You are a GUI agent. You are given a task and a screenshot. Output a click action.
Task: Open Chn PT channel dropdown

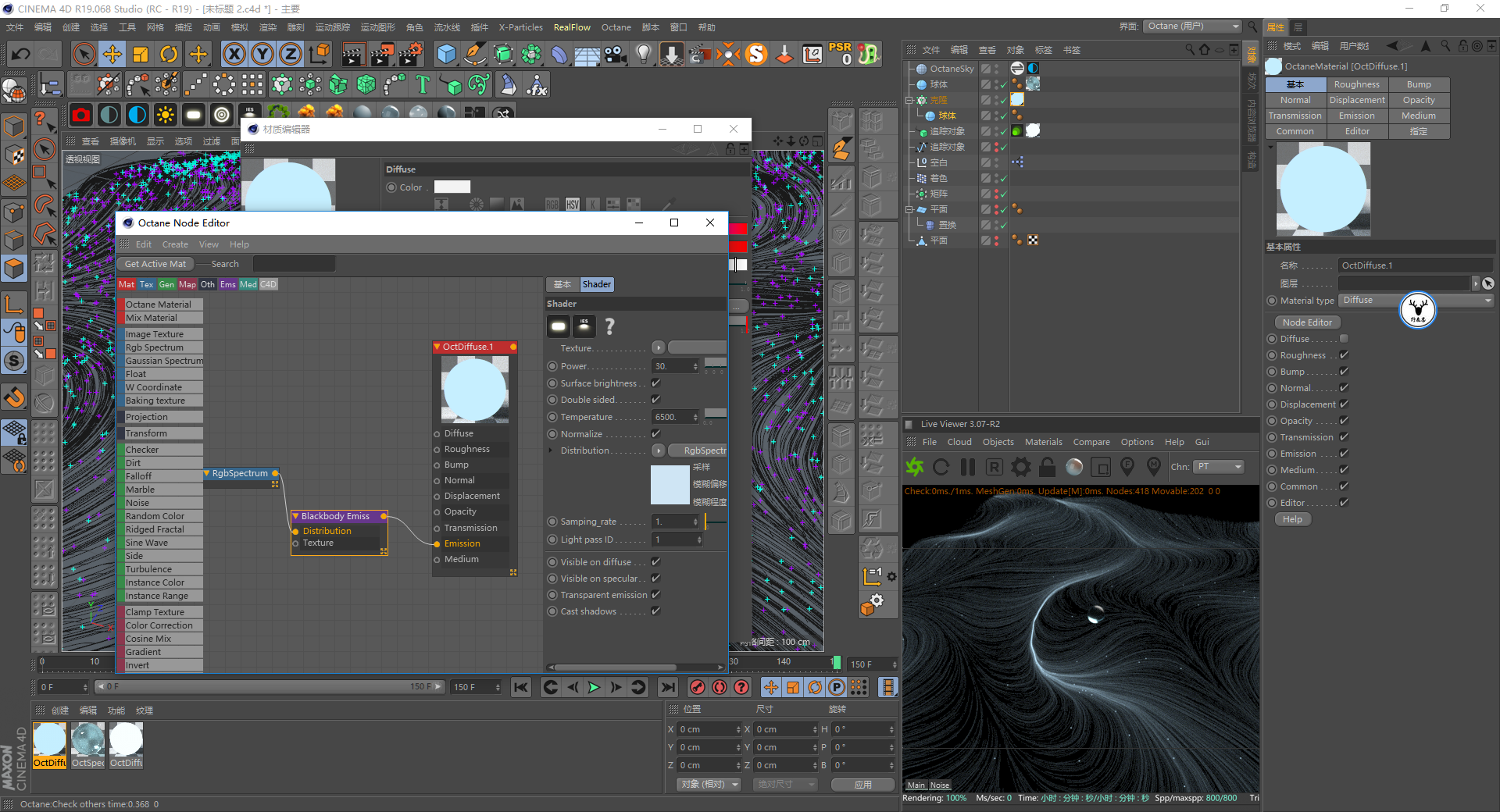tap(1220, 467)
